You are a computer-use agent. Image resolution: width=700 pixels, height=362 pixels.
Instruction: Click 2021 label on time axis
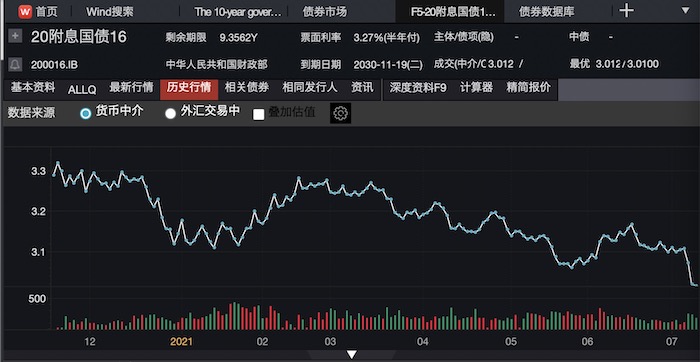[182, 342]
